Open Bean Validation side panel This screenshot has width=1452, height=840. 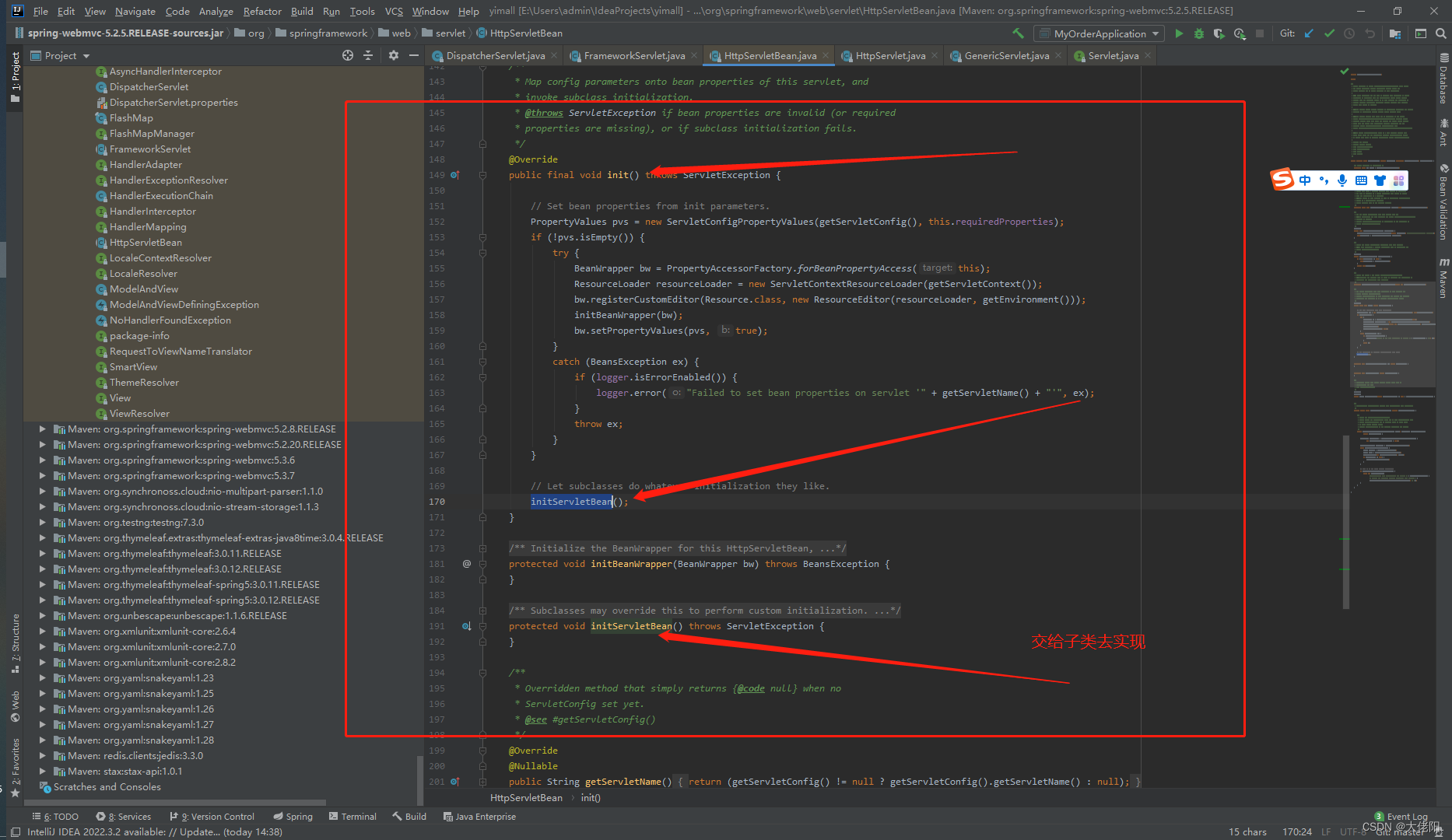(1443, 201)
